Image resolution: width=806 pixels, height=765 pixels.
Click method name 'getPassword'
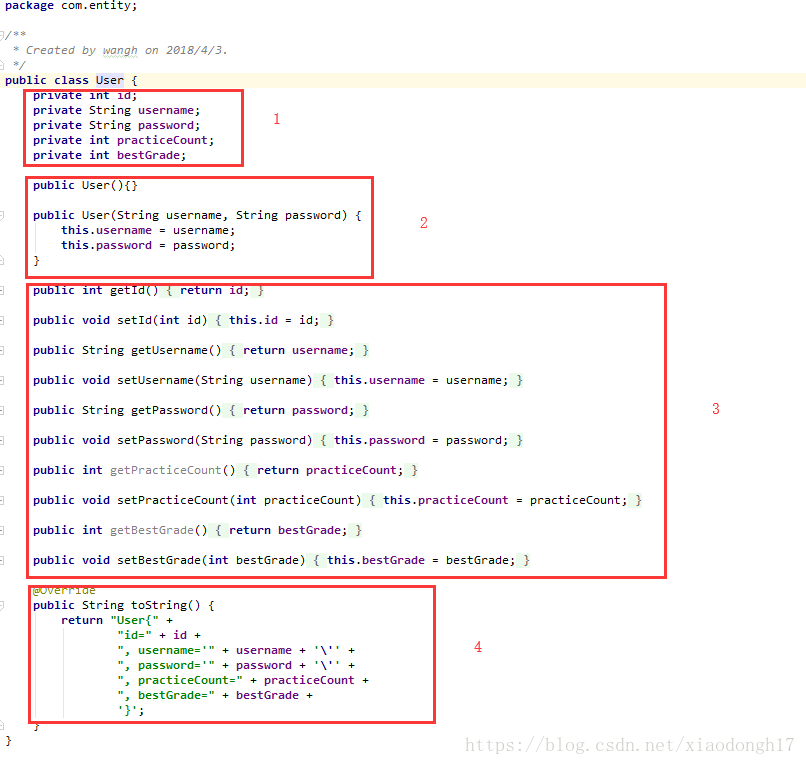[169, 410]
